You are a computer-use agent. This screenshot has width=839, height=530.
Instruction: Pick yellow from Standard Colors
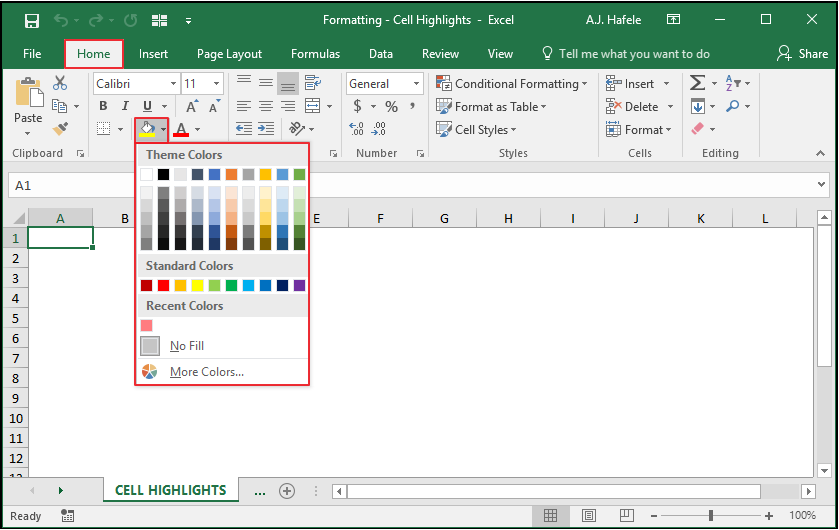coord(197,286)
